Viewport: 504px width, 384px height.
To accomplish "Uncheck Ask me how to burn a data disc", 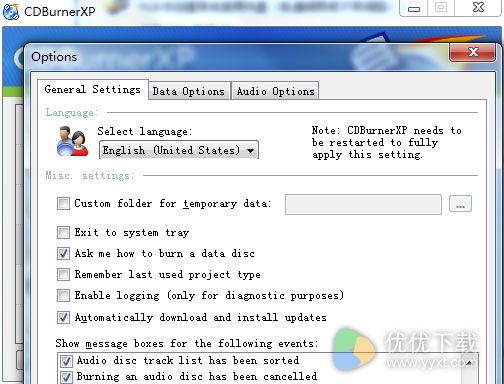I will click(x=63, y=253).
